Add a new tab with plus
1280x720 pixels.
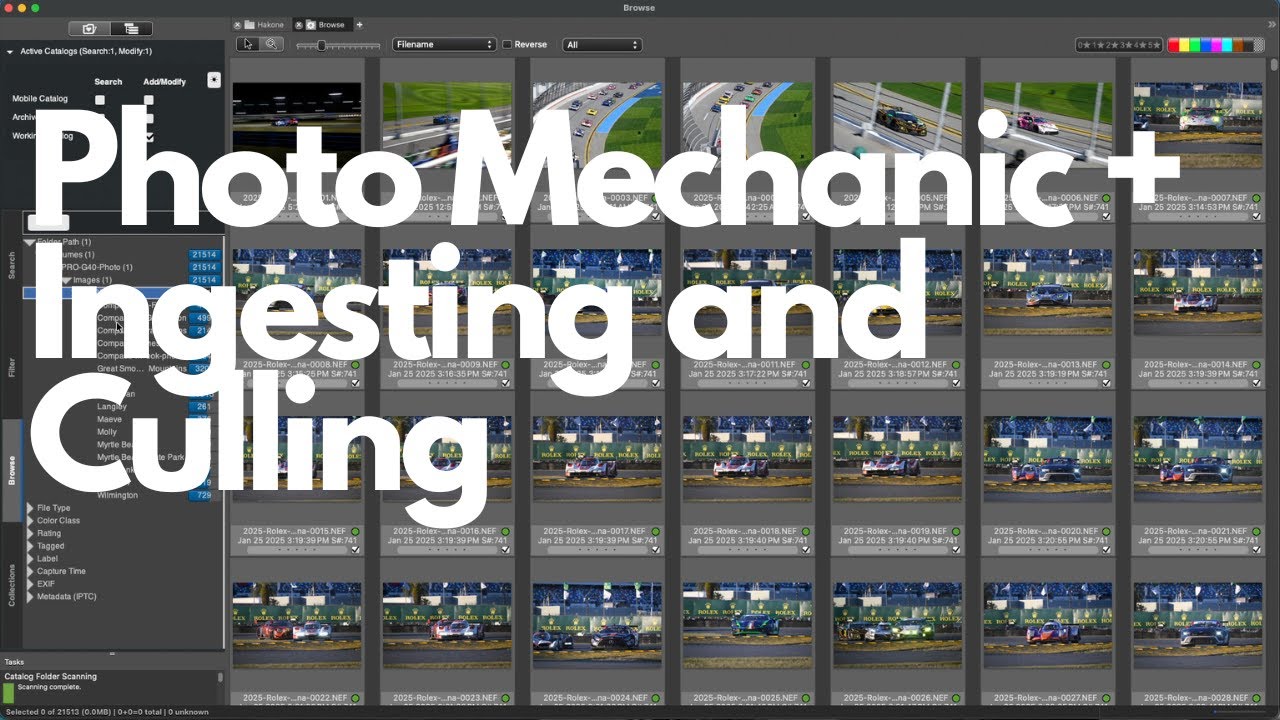pyautogui.click(x=359, y=24)
